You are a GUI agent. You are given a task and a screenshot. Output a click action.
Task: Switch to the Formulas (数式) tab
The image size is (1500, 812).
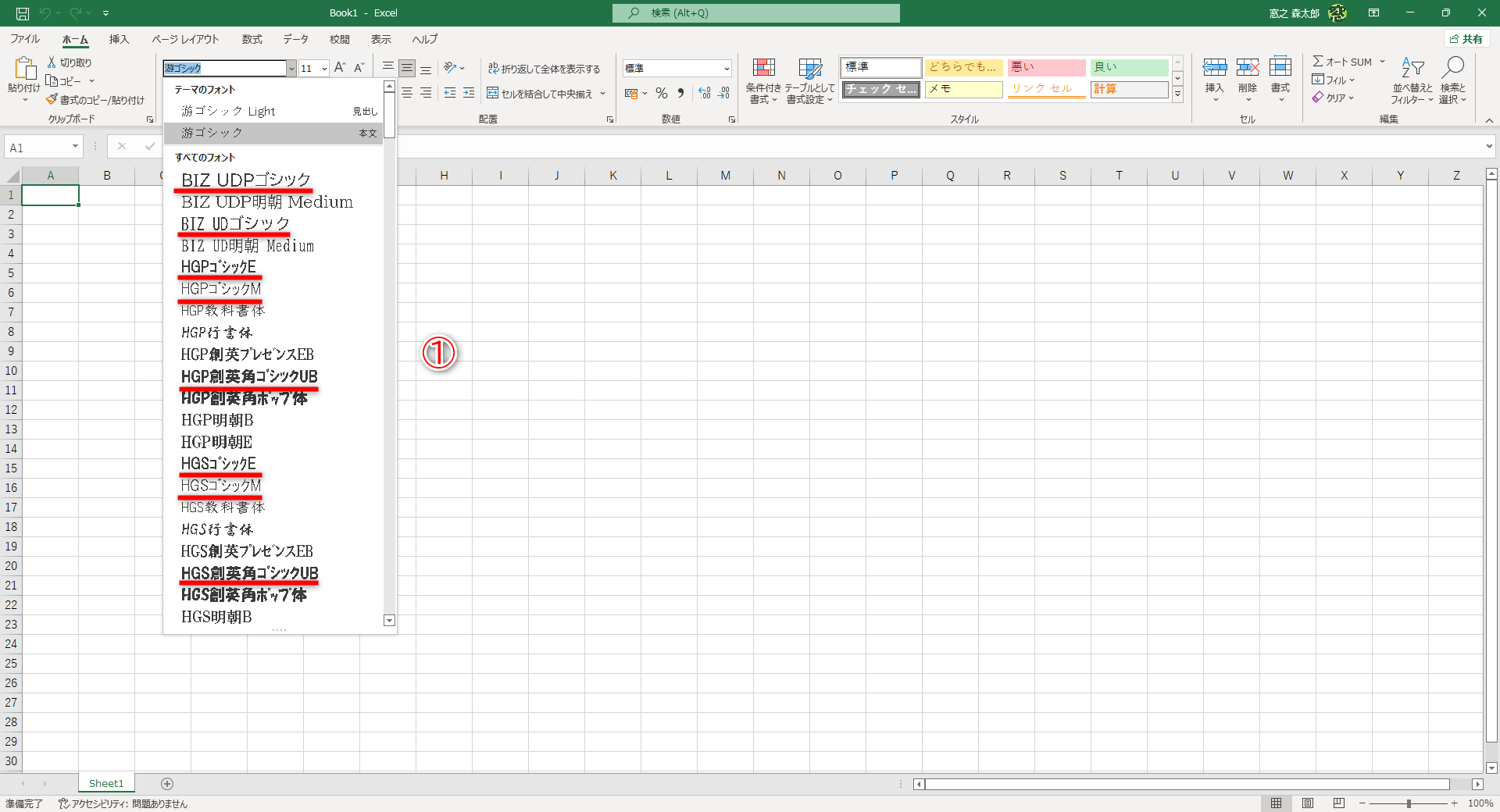point(252,39)
